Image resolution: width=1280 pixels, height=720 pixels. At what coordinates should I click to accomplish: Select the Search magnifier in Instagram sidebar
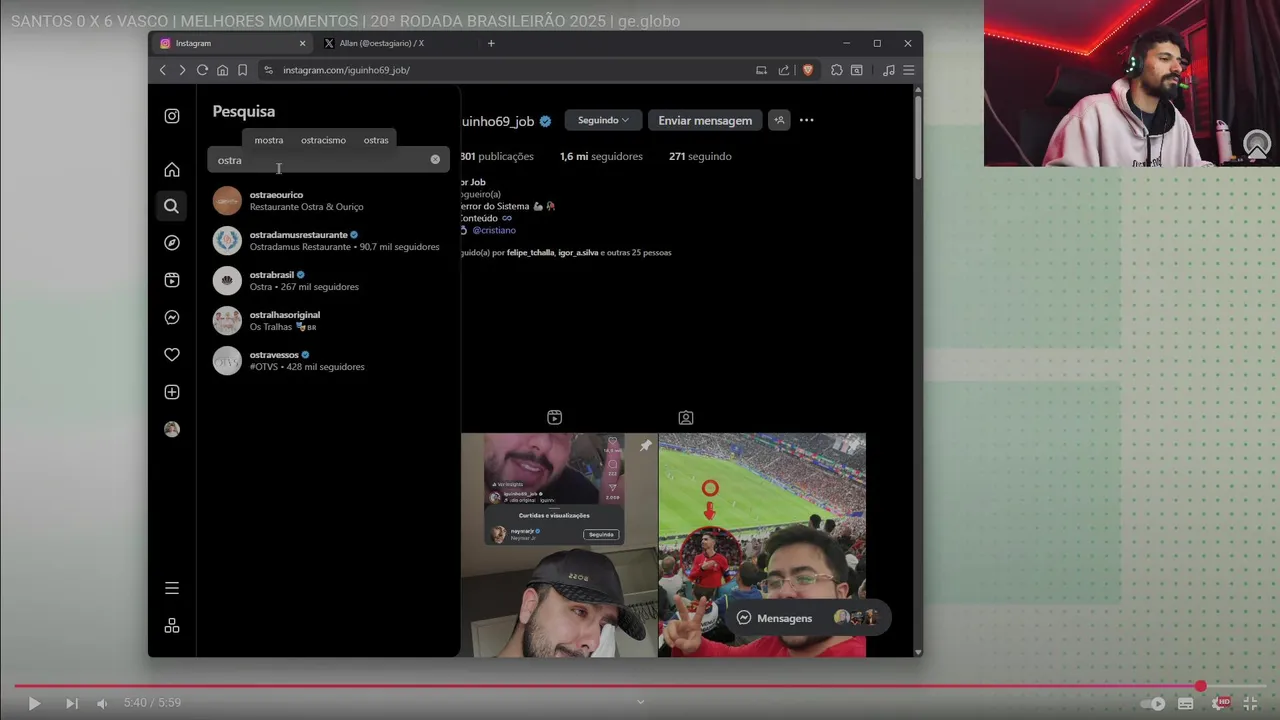click(x=171, y=206)
